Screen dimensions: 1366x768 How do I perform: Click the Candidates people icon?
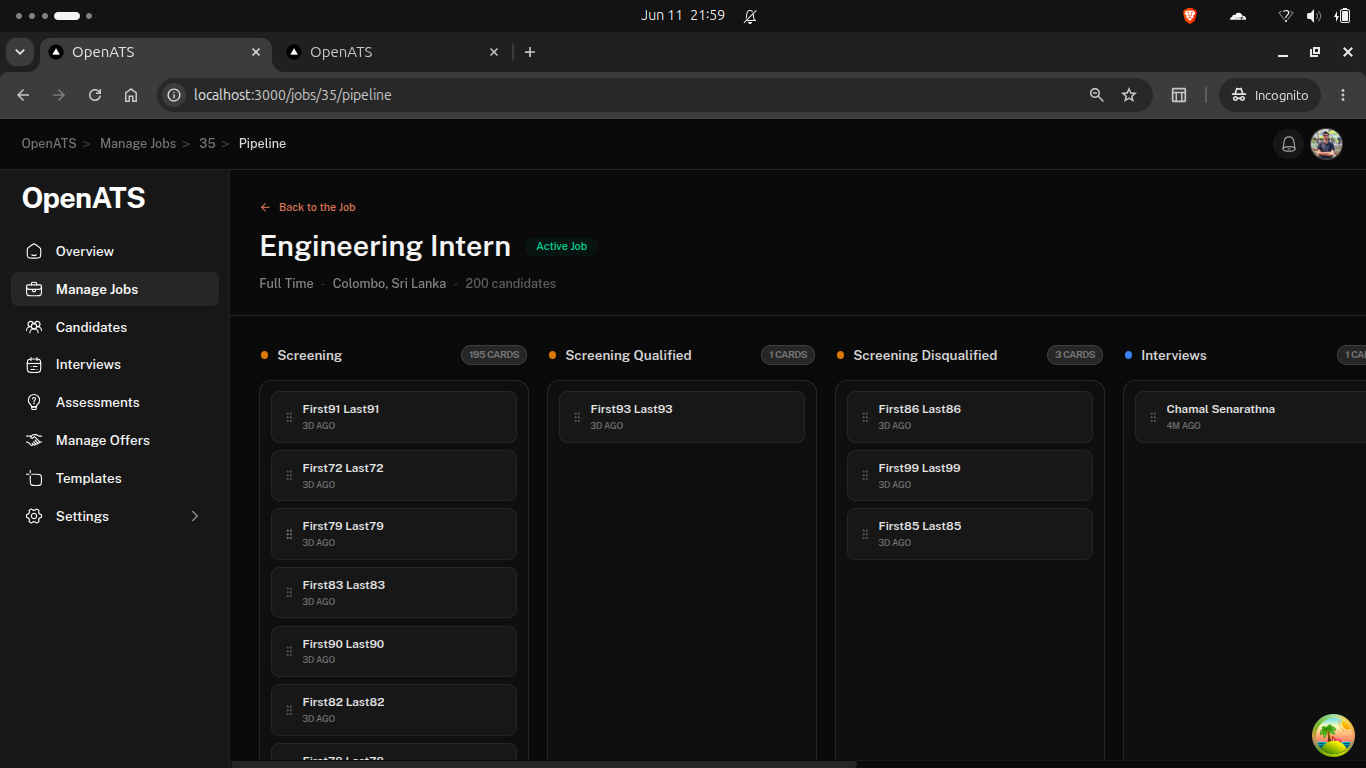coord(34,327)
